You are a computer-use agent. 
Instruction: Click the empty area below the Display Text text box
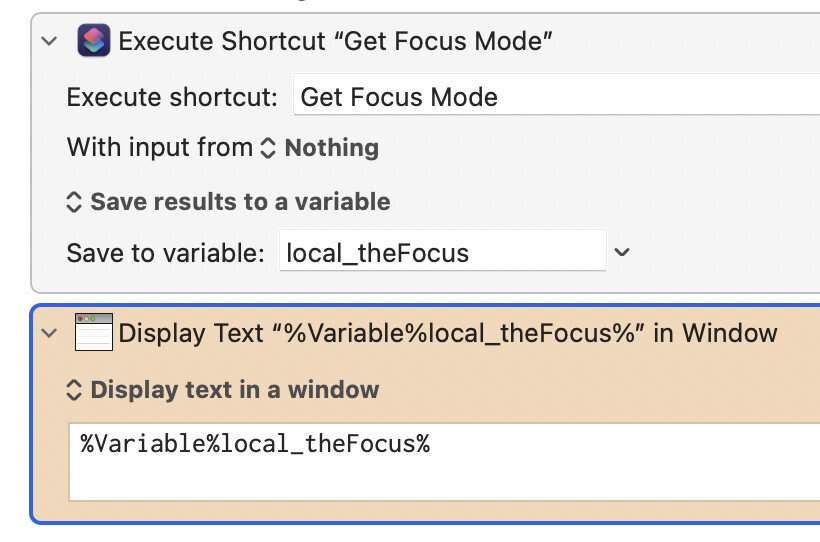[400, 510]
